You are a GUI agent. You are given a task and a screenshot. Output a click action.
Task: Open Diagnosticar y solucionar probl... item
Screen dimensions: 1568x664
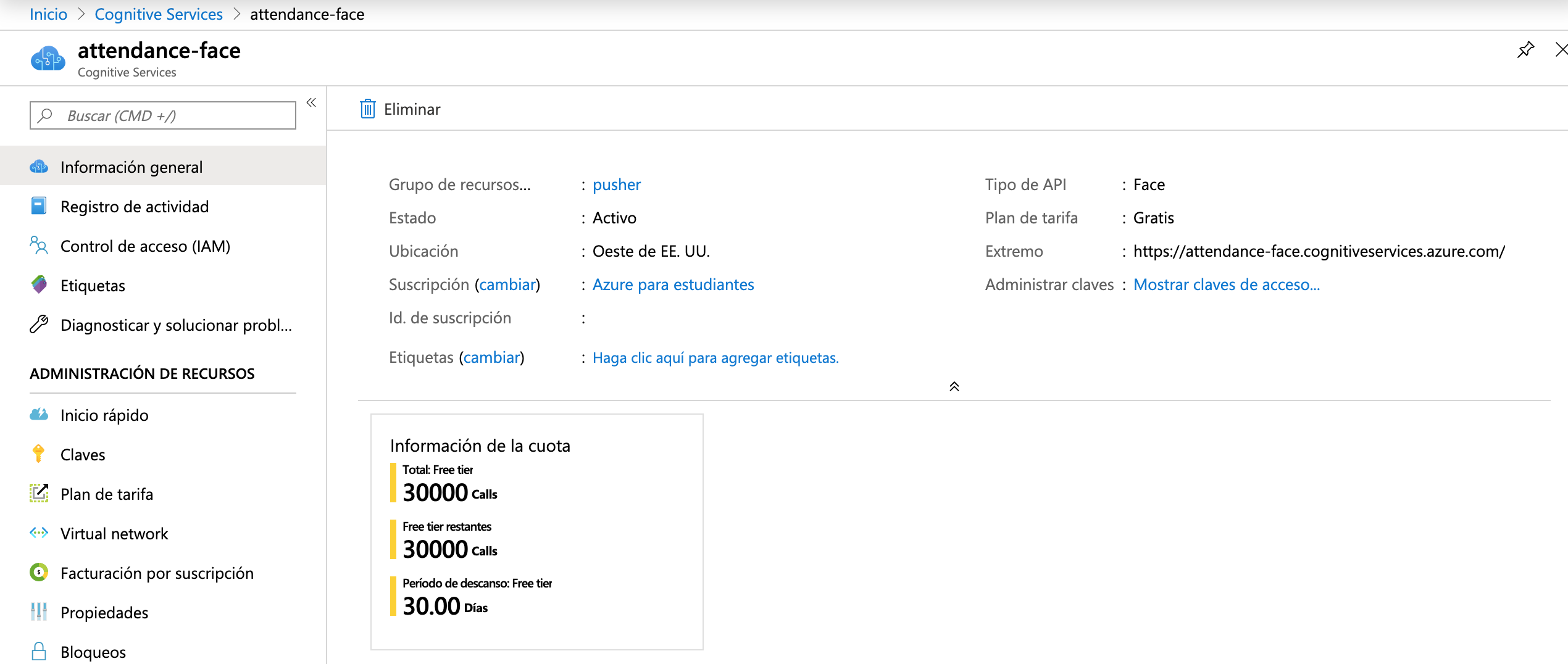[x=163, y=325]
